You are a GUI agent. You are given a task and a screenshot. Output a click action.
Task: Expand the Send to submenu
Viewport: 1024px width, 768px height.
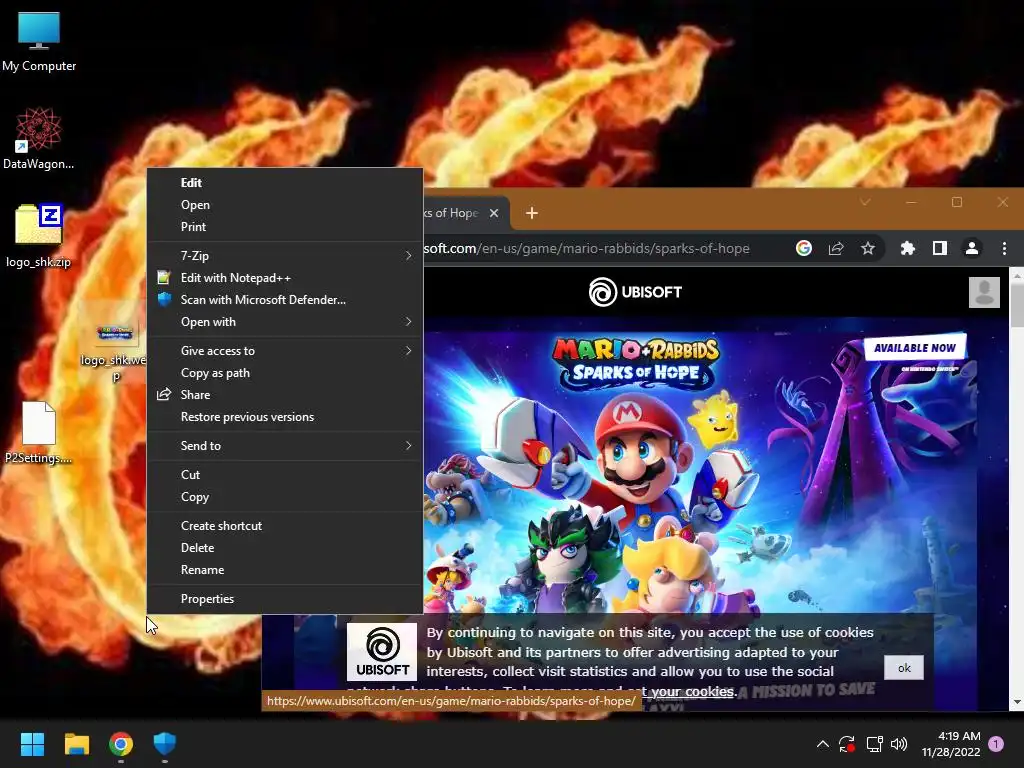pyautogui.click(x=285, y=445)
